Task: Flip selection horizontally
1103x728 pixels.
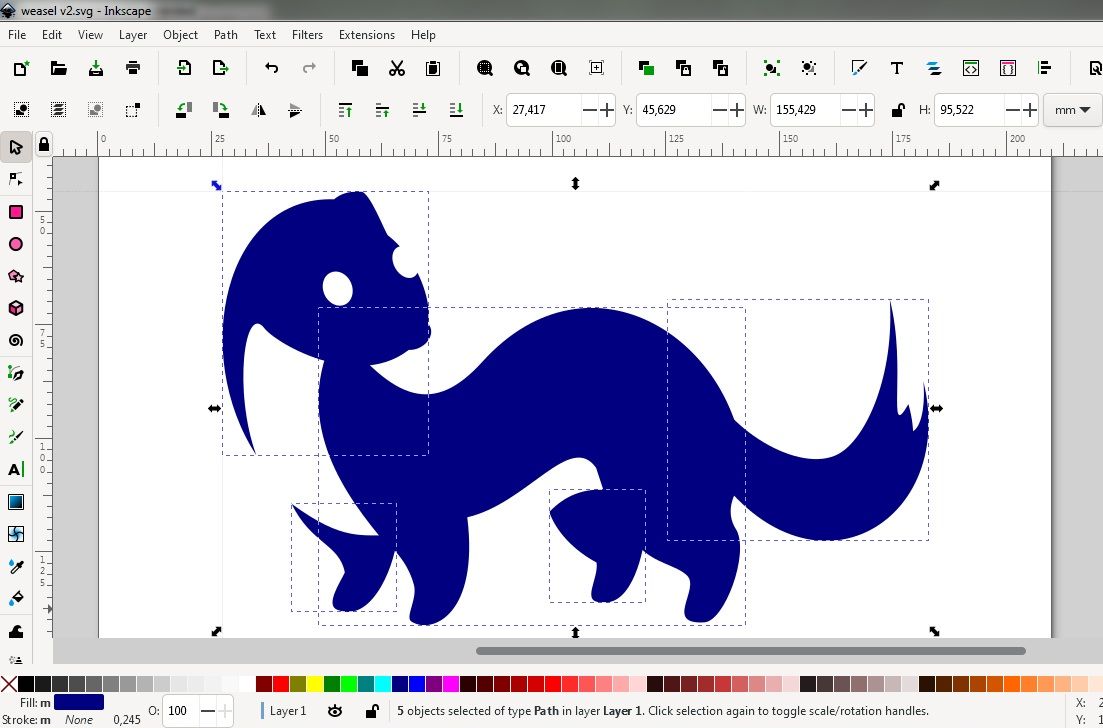Action: coord(259,110)
